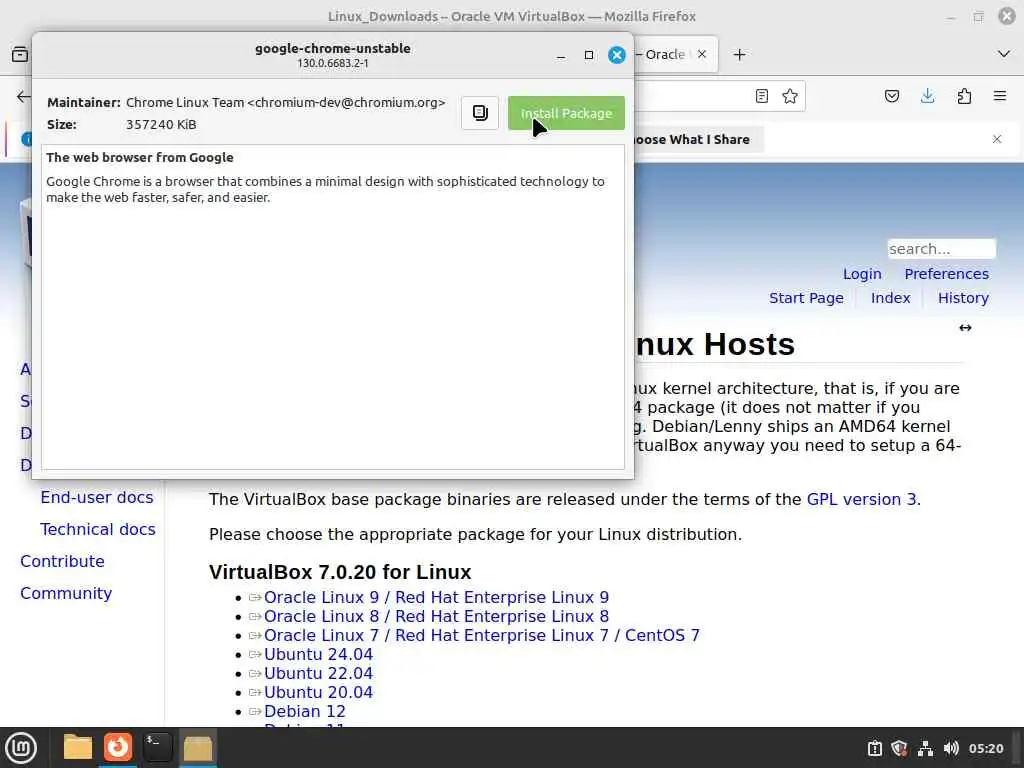Download Oracle Linux 8 / RHEL 8 package
Screen dimensions: 1024x768
(x=436, y=616)
